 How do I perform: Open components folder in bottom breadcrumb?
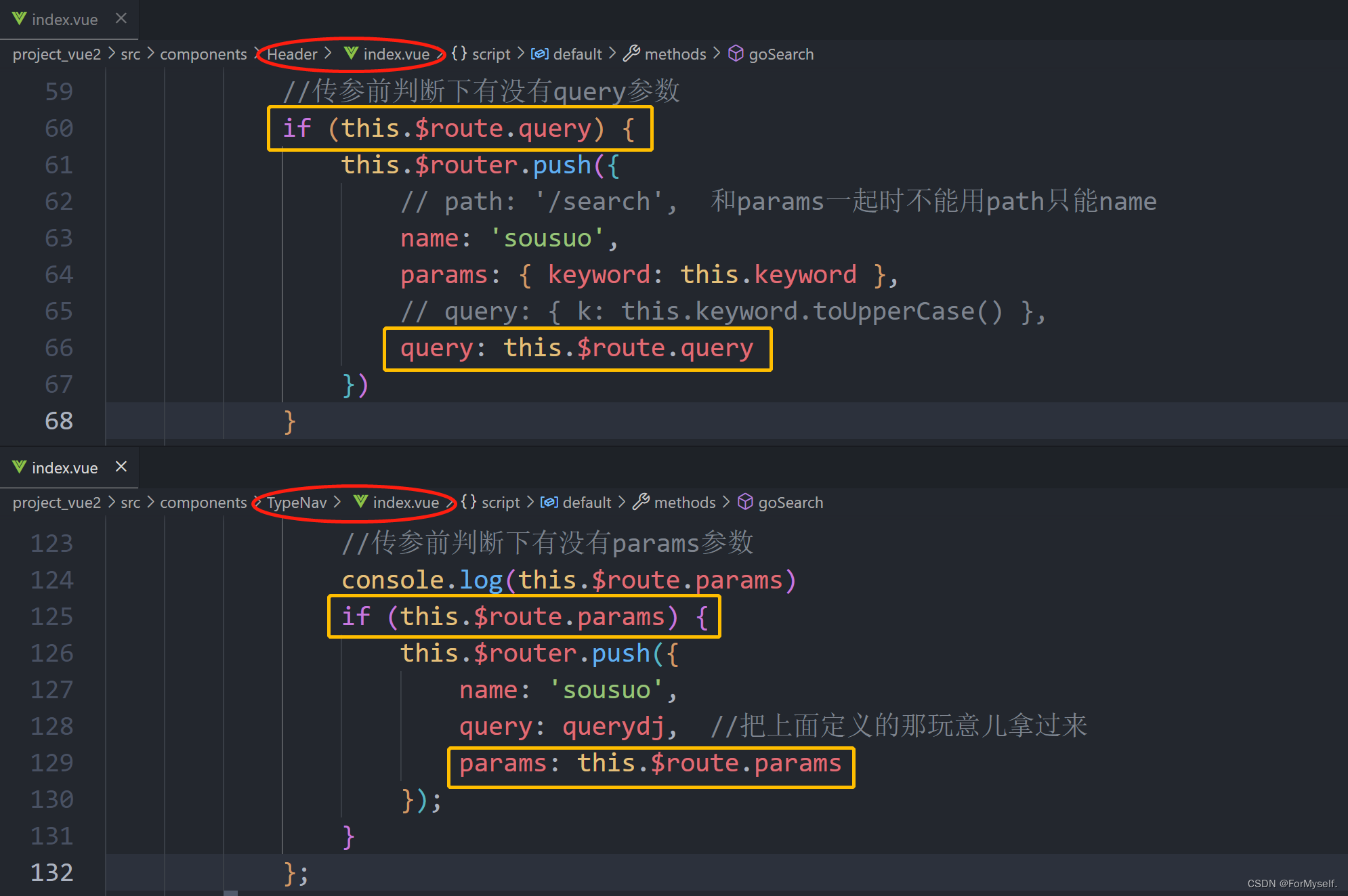coord(203,503)
